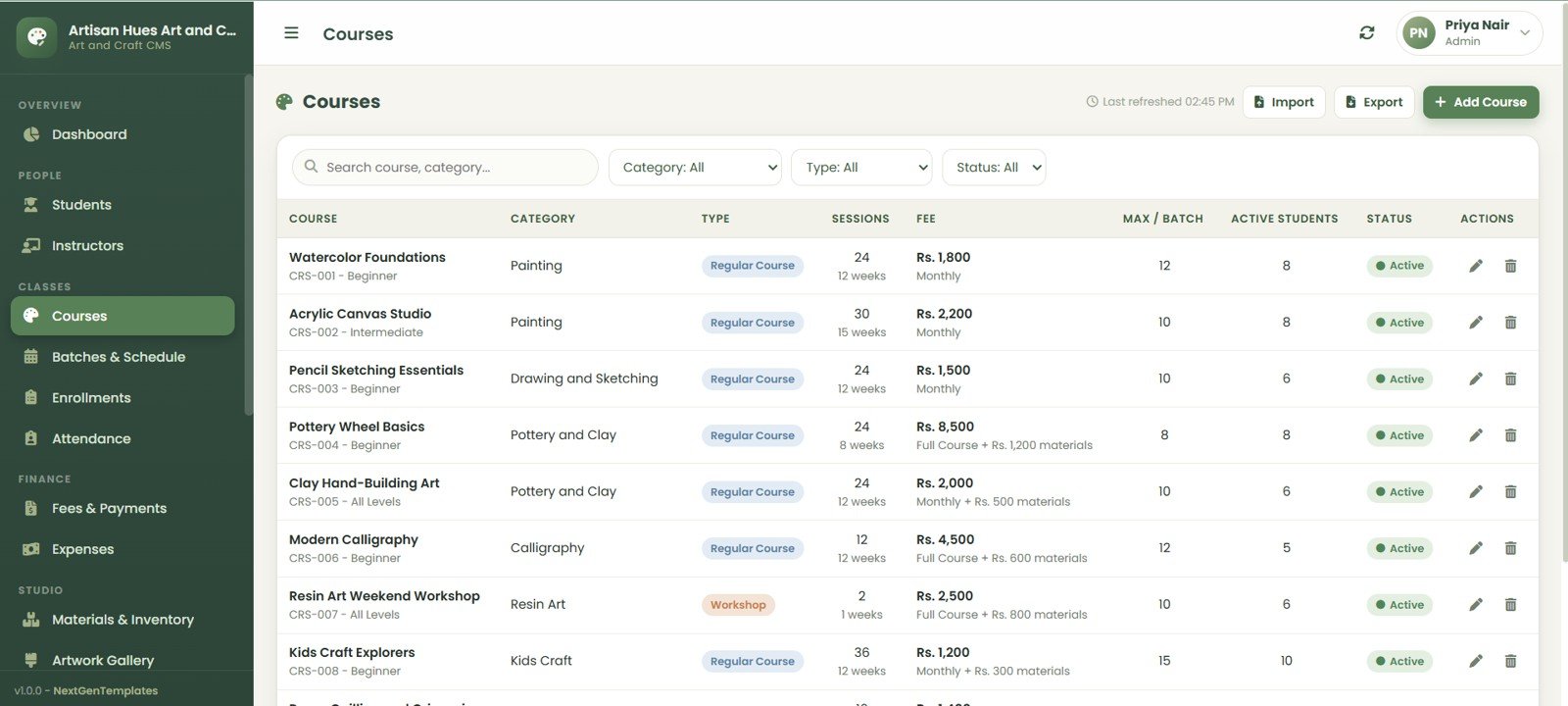
Task: Open Instructors section
Action: (x=122, y=246)
